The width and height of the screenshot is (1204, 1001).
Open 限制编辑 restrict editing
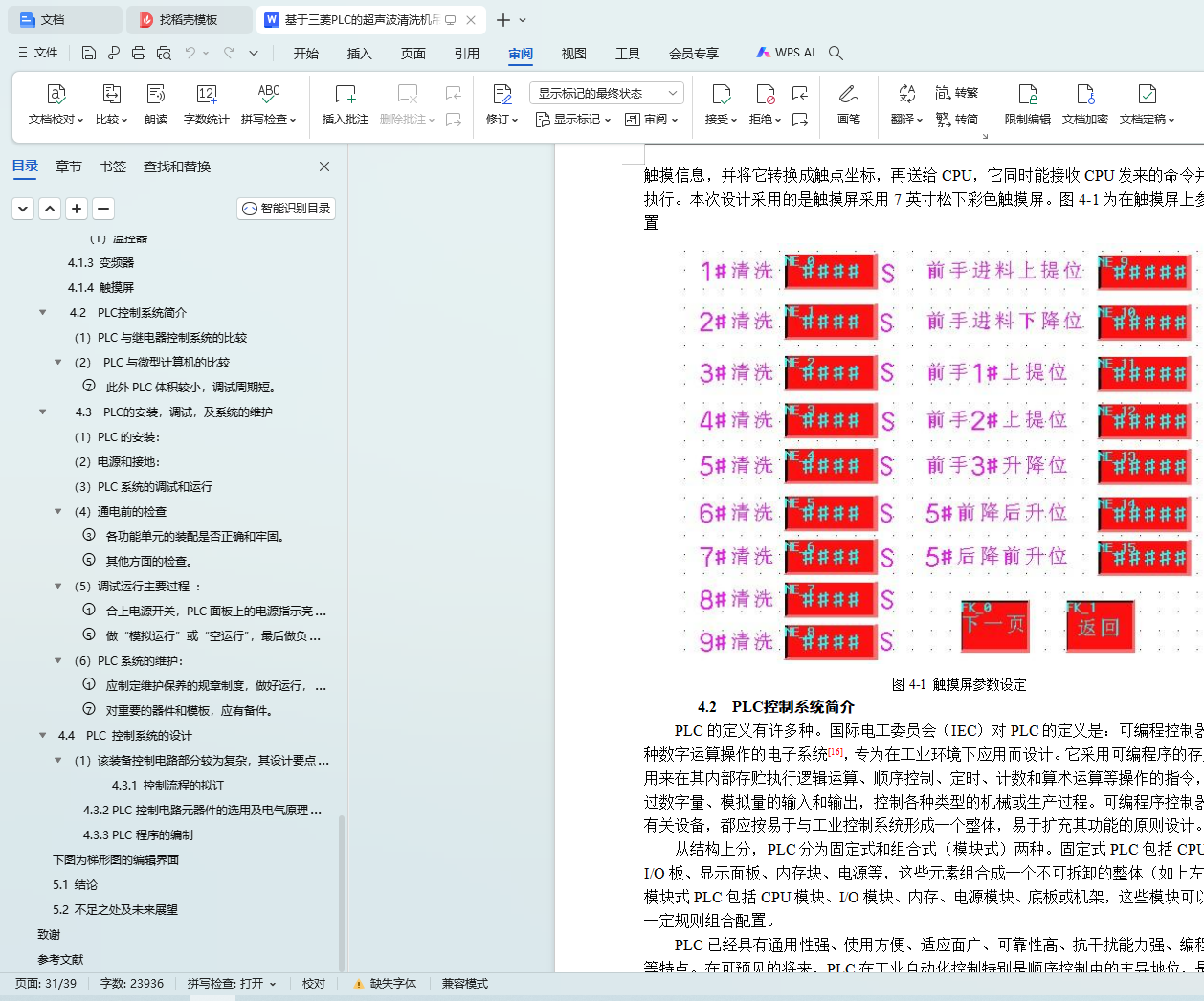tap(1028, 105)
